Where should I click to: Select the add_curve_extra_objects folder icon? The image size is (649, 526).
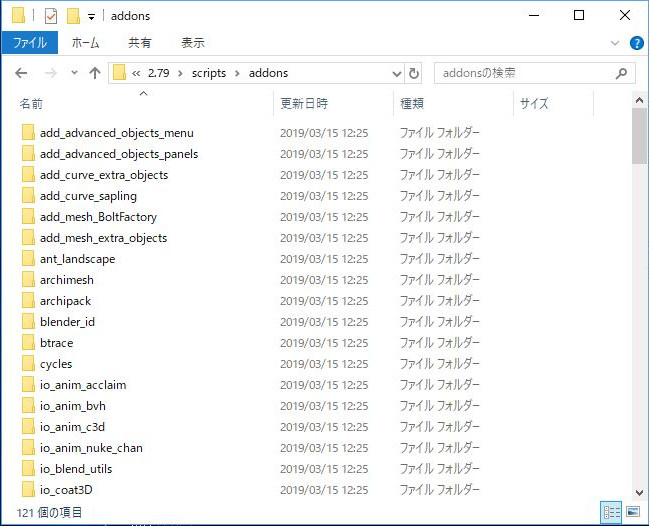28,175
